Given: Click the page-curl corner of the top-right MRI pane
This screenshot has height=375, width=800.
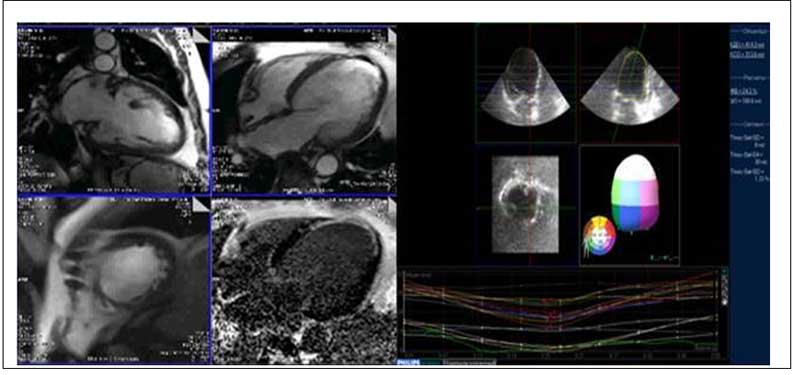Looking at the screenshot, I should click(x=391, y=33).
